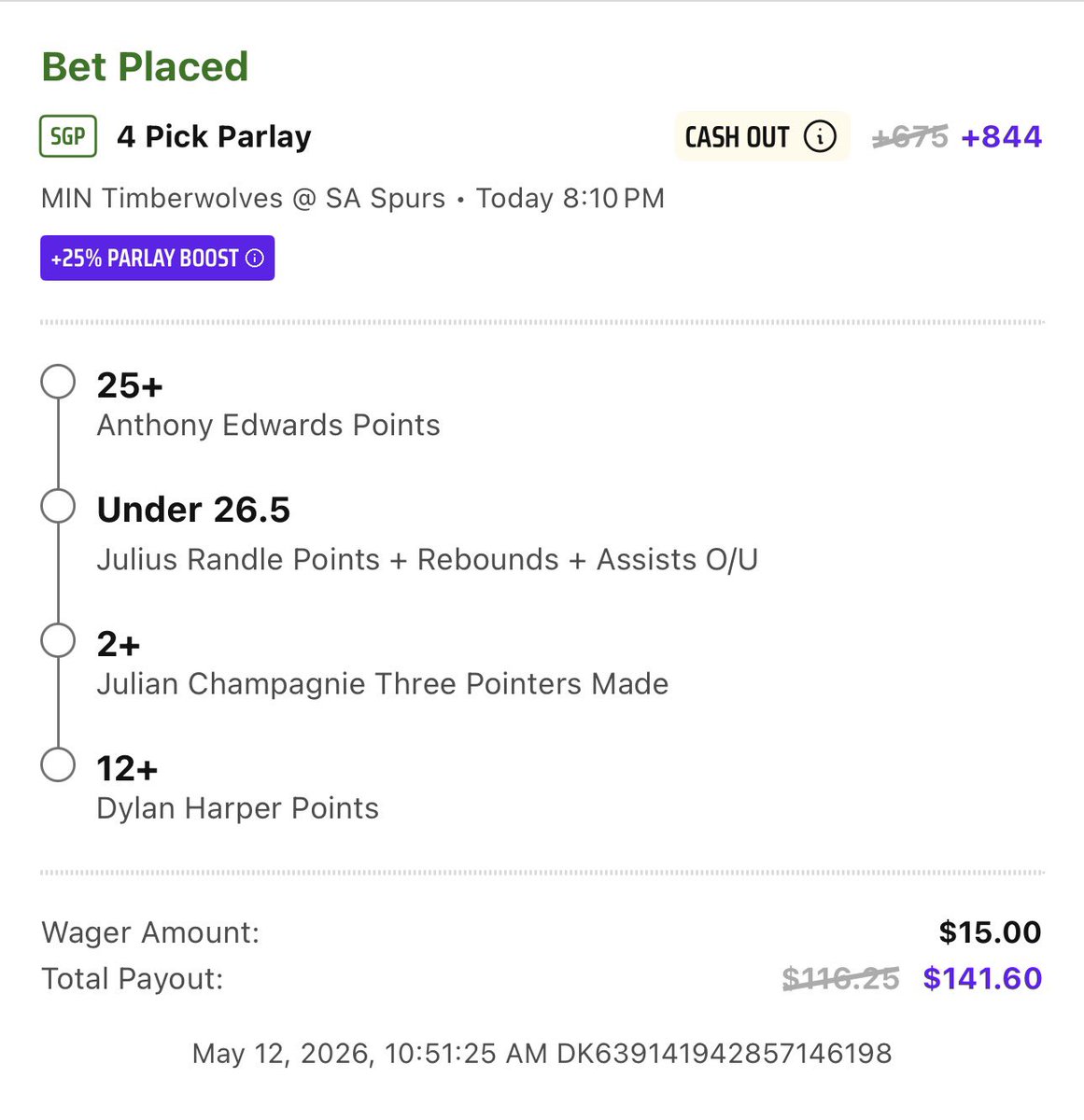Click the $15.00 wager amount
Viewport: 1084px width, 1120px height.
point(990,932)
